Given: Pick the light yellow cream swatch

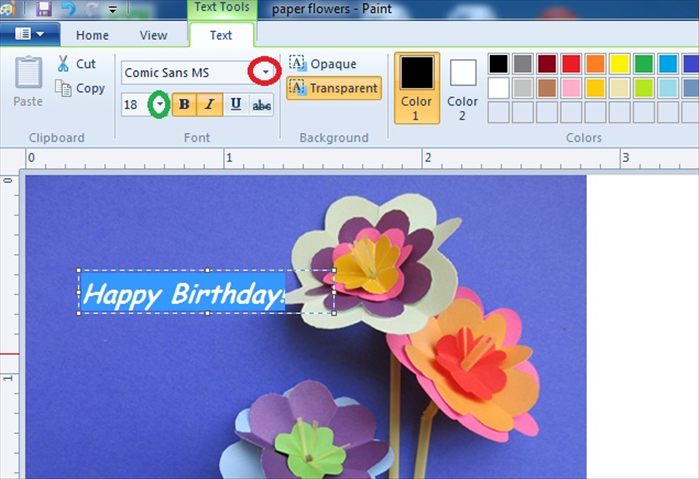Looking at the screenshot, I should point(620,88).
